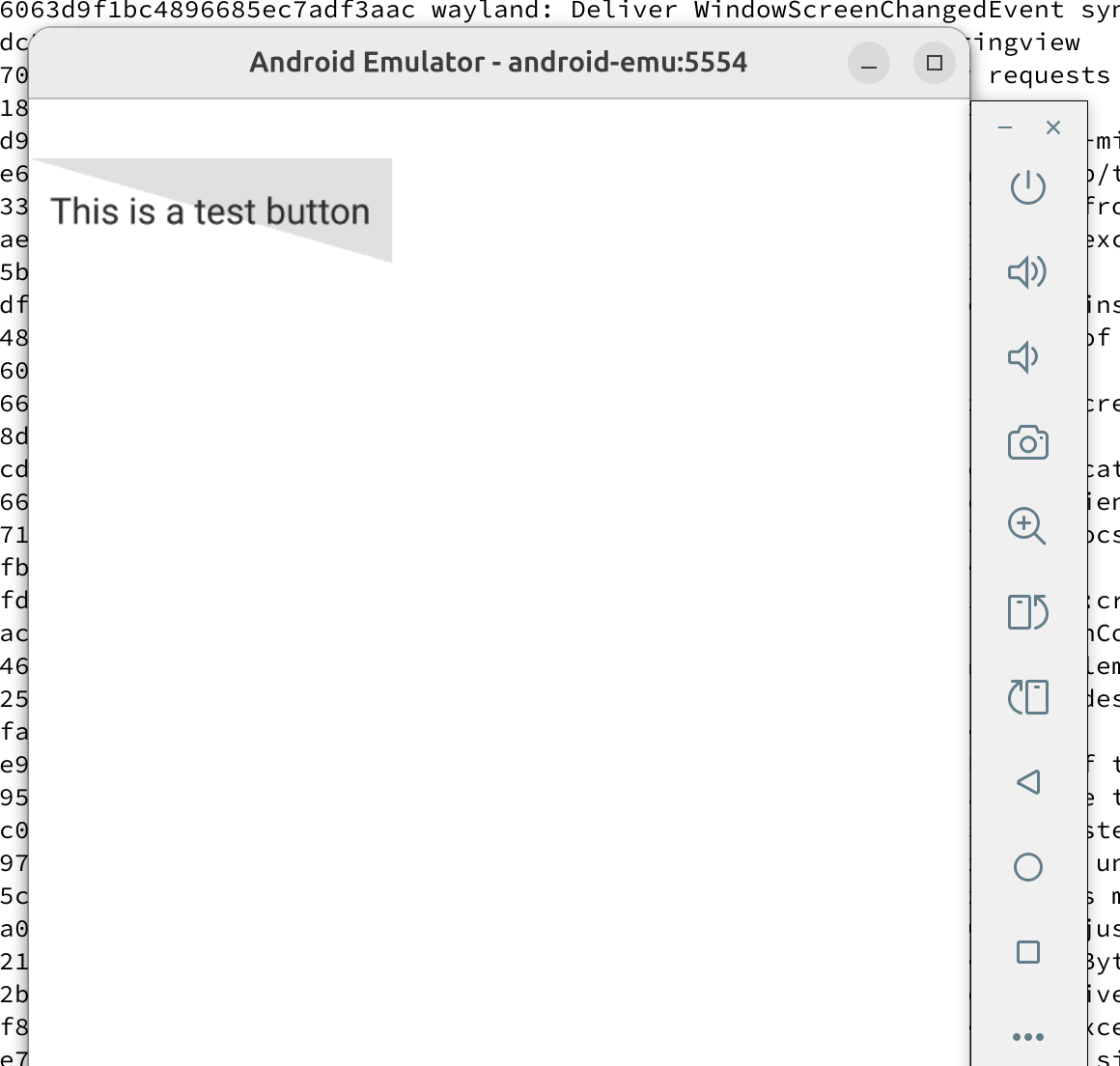Minimize the emulator side toolbar
Viewport: 1120px width, 1066px height.
click(x=1005, y=127)
